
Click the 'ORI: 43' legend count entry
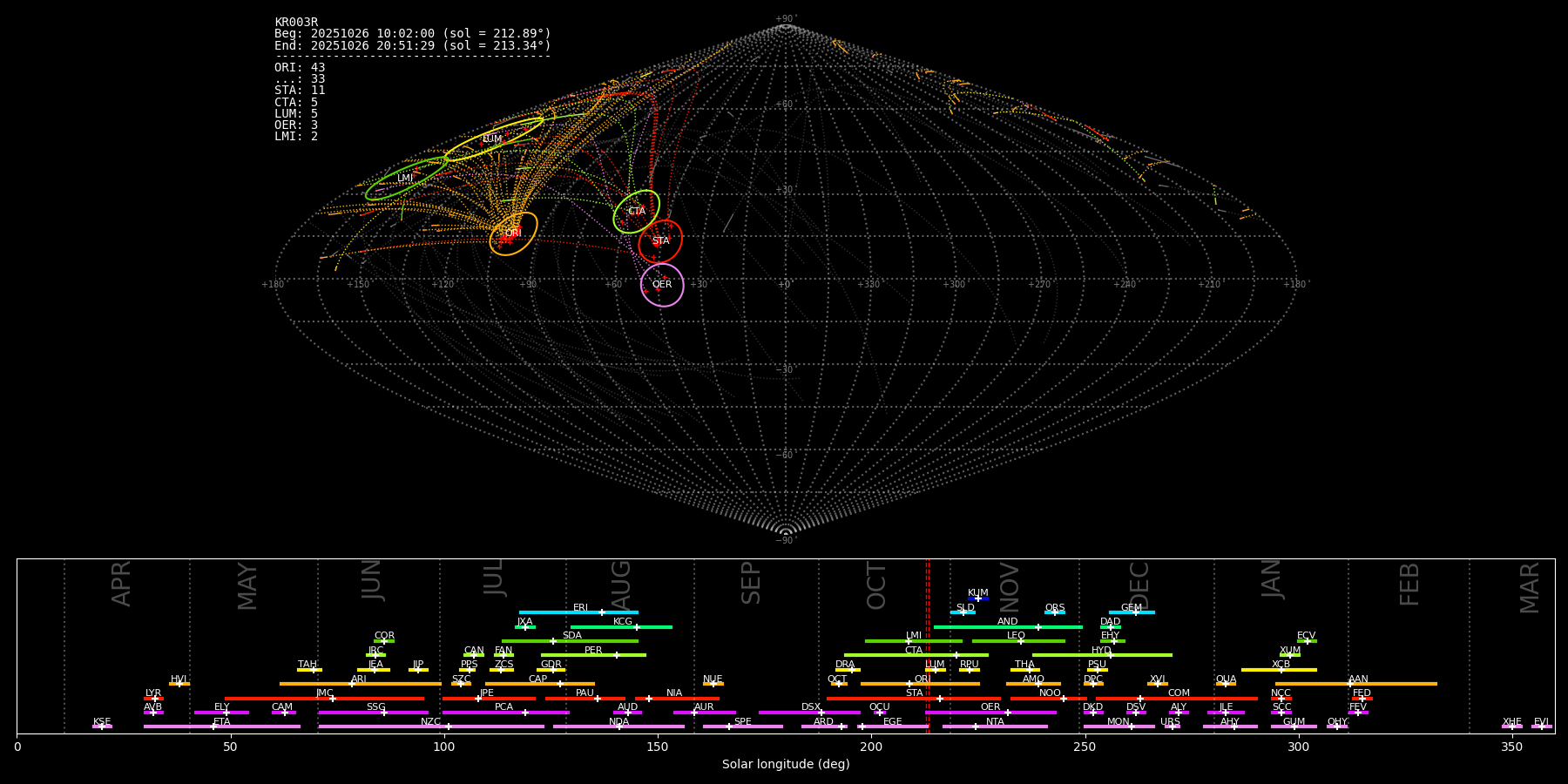[x=300, y=68]
